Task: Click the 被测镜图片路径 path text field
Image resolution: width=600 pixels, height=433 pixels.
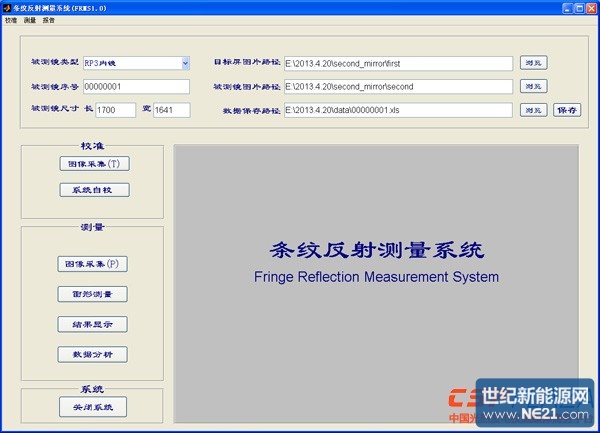Action: [x=398, y=87]
